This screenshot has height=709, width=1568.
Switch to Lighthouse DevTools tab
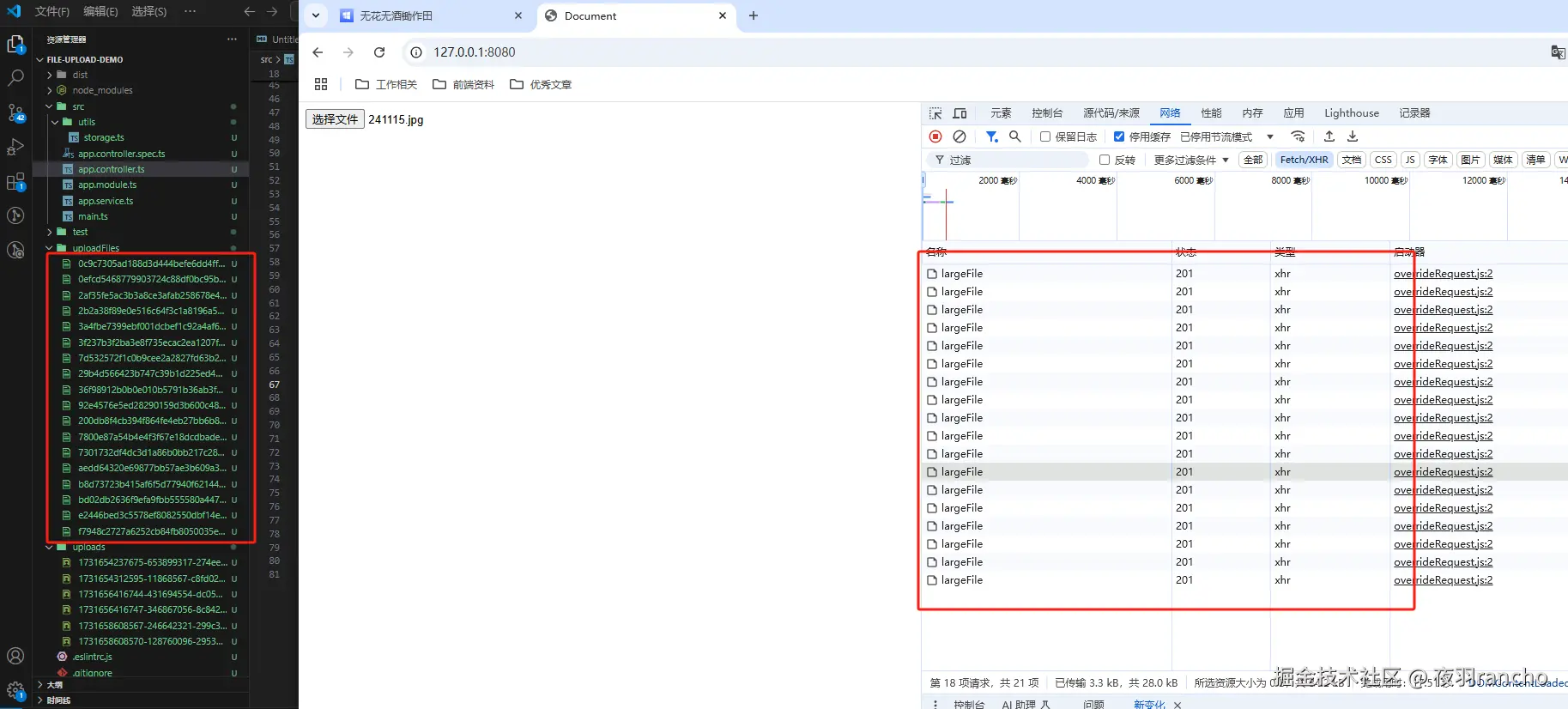coord(1352,113)
